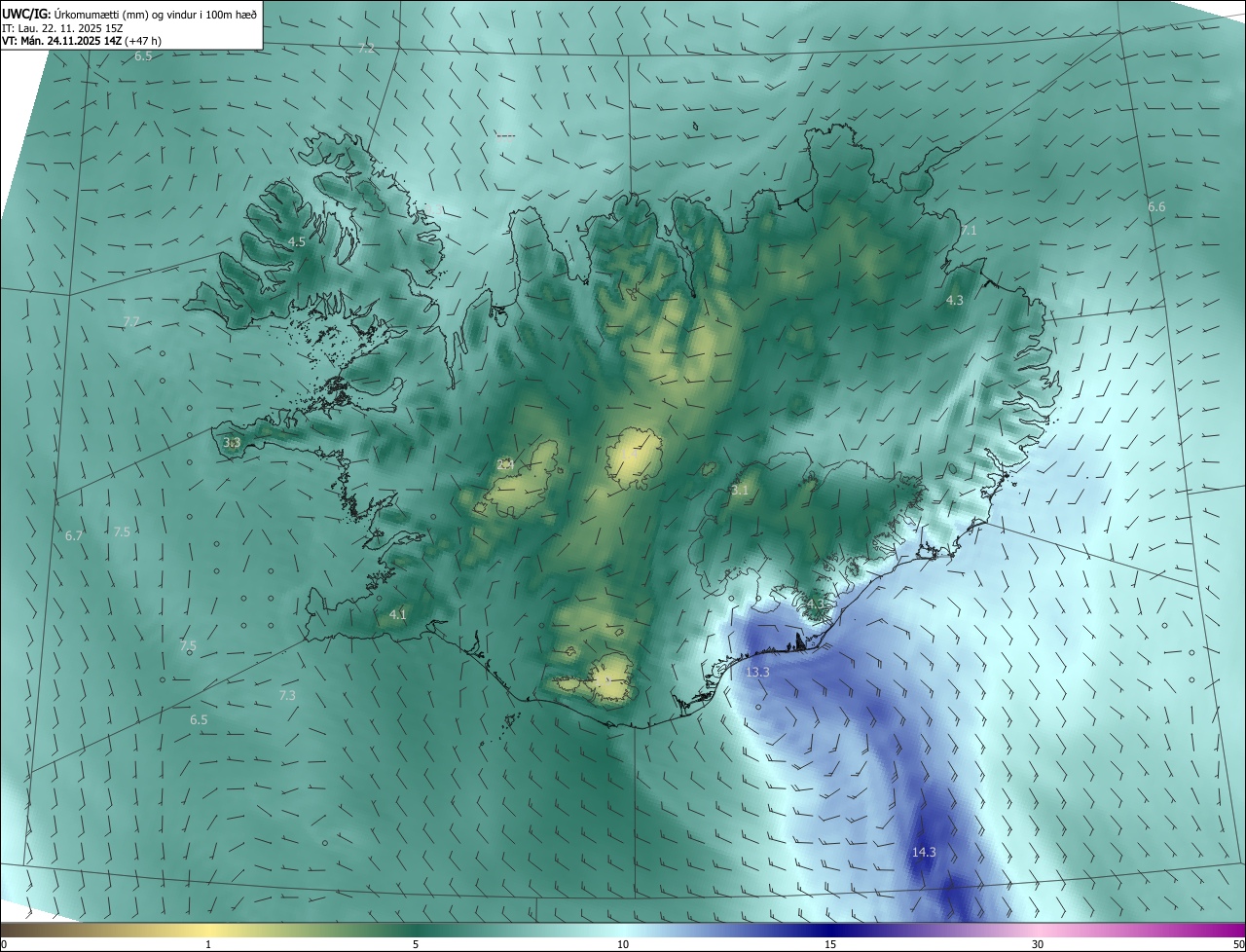Click the '10' tick label on the colour scale

(x=623, y=944)
